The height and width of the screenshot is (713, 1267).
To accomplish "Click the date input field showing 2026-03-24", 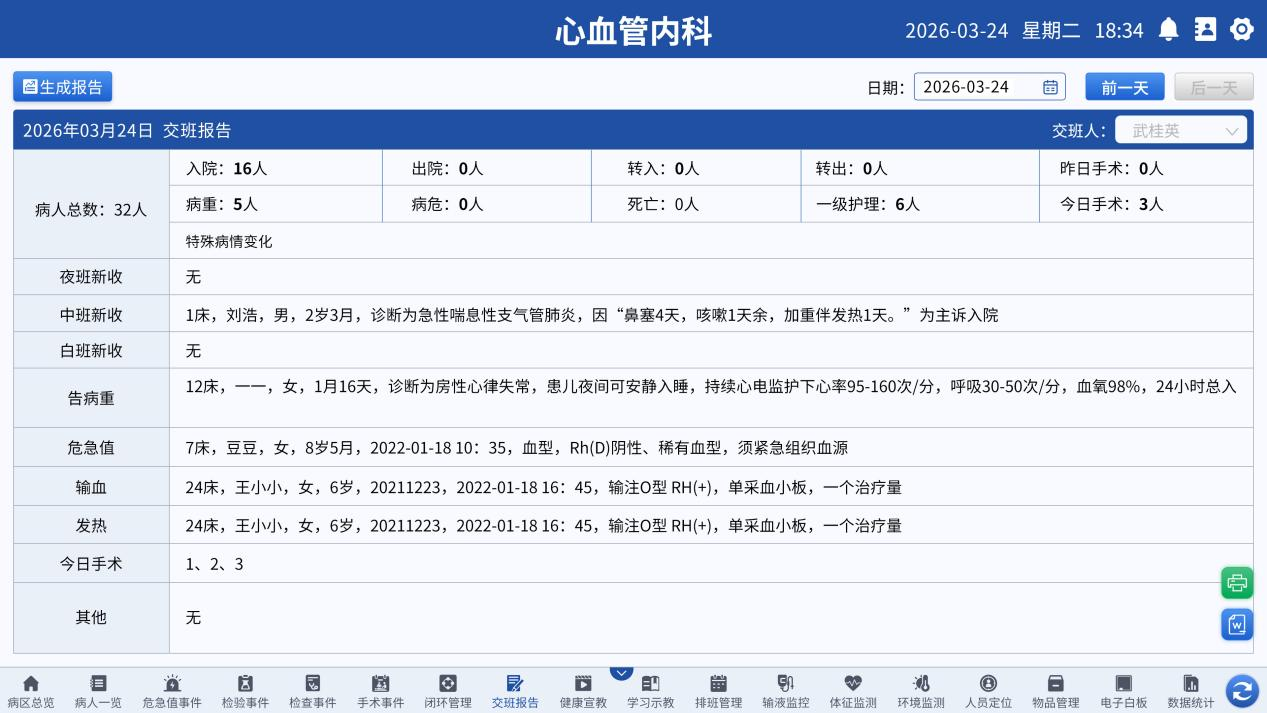I will click(x=975, y=87).
